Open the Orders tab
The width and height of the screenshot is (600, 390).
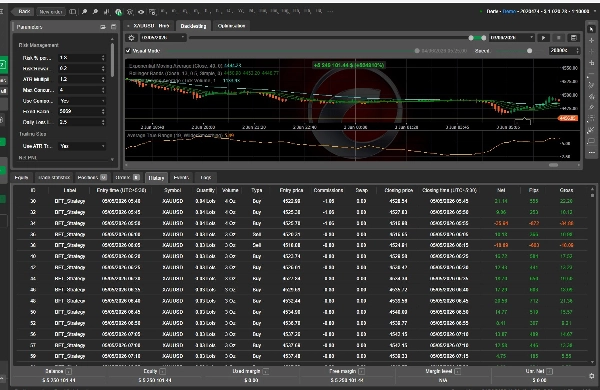tap(127, 178)
